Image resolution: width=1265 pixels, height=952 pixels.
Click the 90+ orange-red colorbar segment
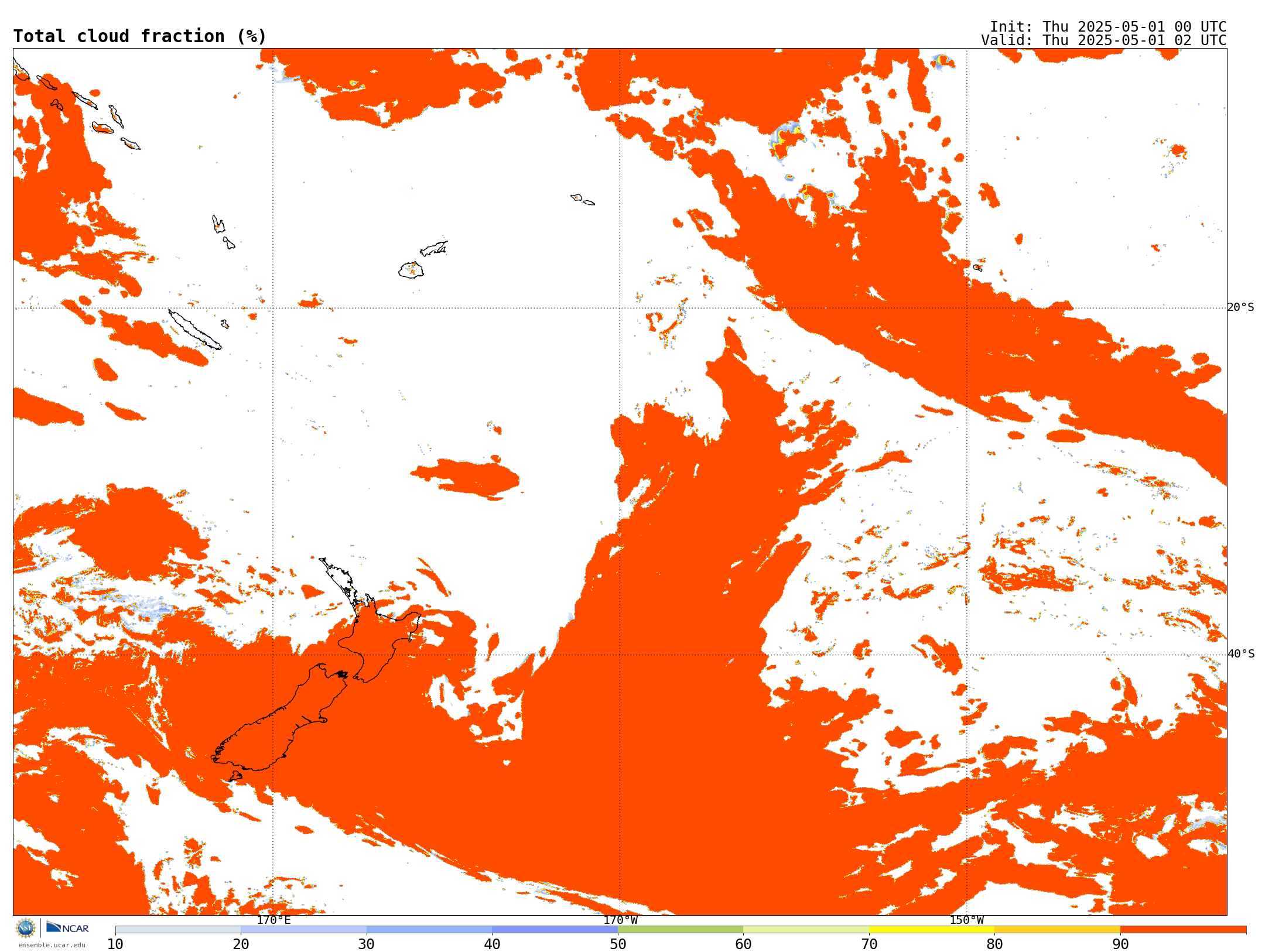pos(1184,930)
